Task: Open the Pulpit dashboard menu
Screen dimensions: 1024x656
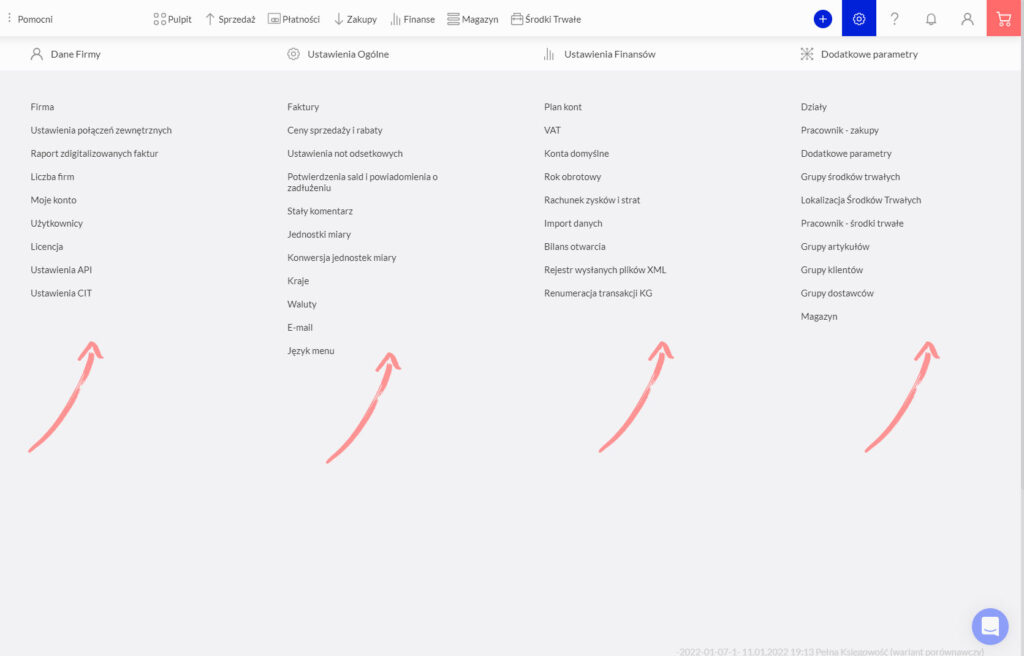Action: tap(172, 19)
